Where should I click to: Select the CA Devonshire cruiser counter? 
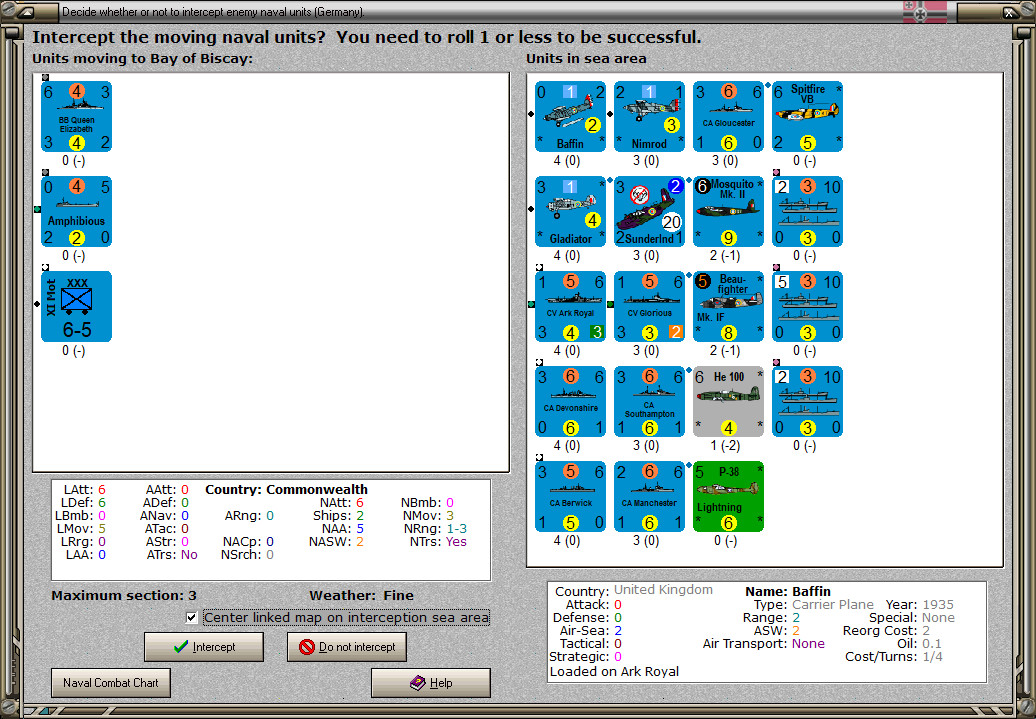[x=570, y=402]
